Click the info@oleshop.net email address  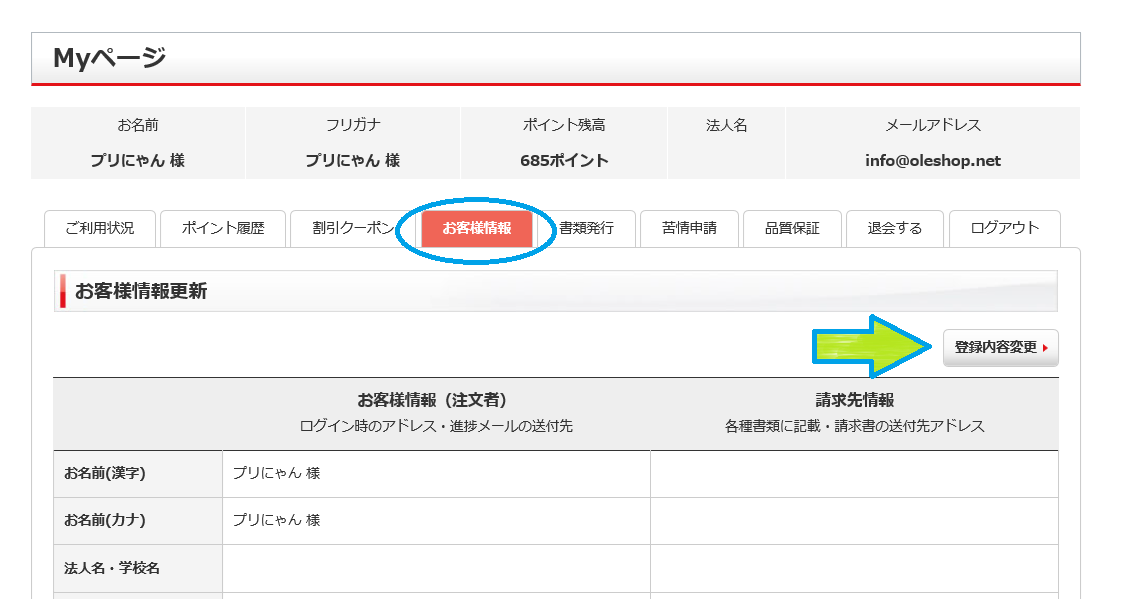[x=932, y=160]
